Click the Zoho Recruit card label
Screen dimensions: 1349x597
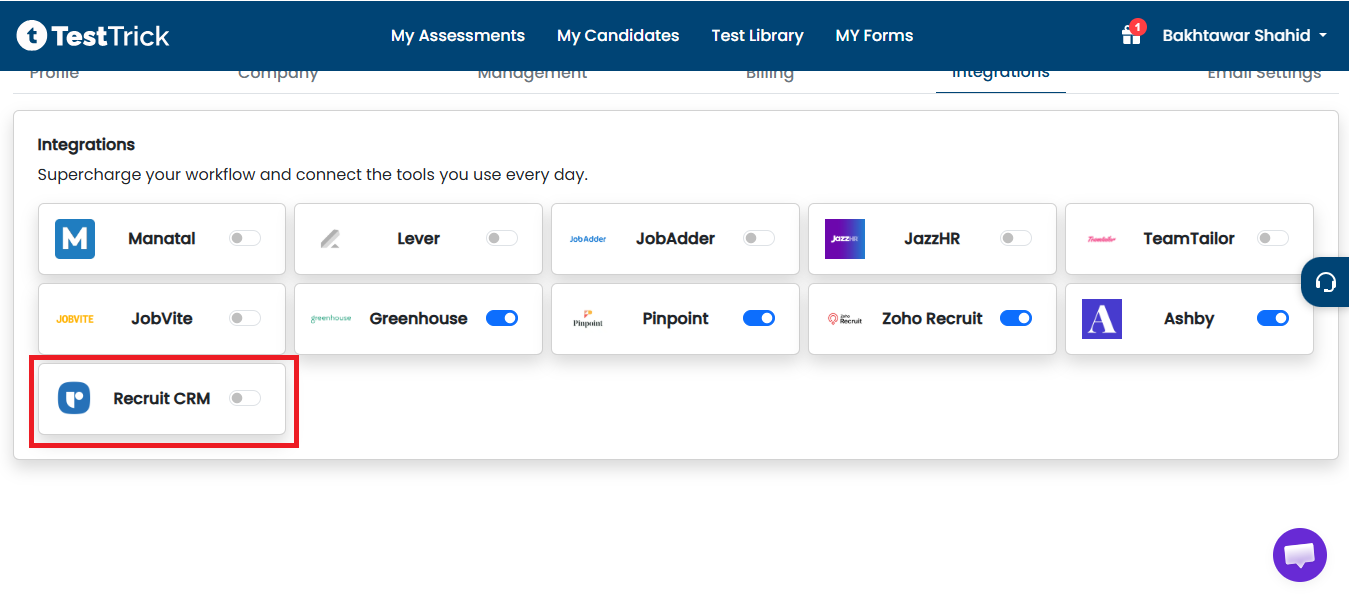[x=932, y=319]
